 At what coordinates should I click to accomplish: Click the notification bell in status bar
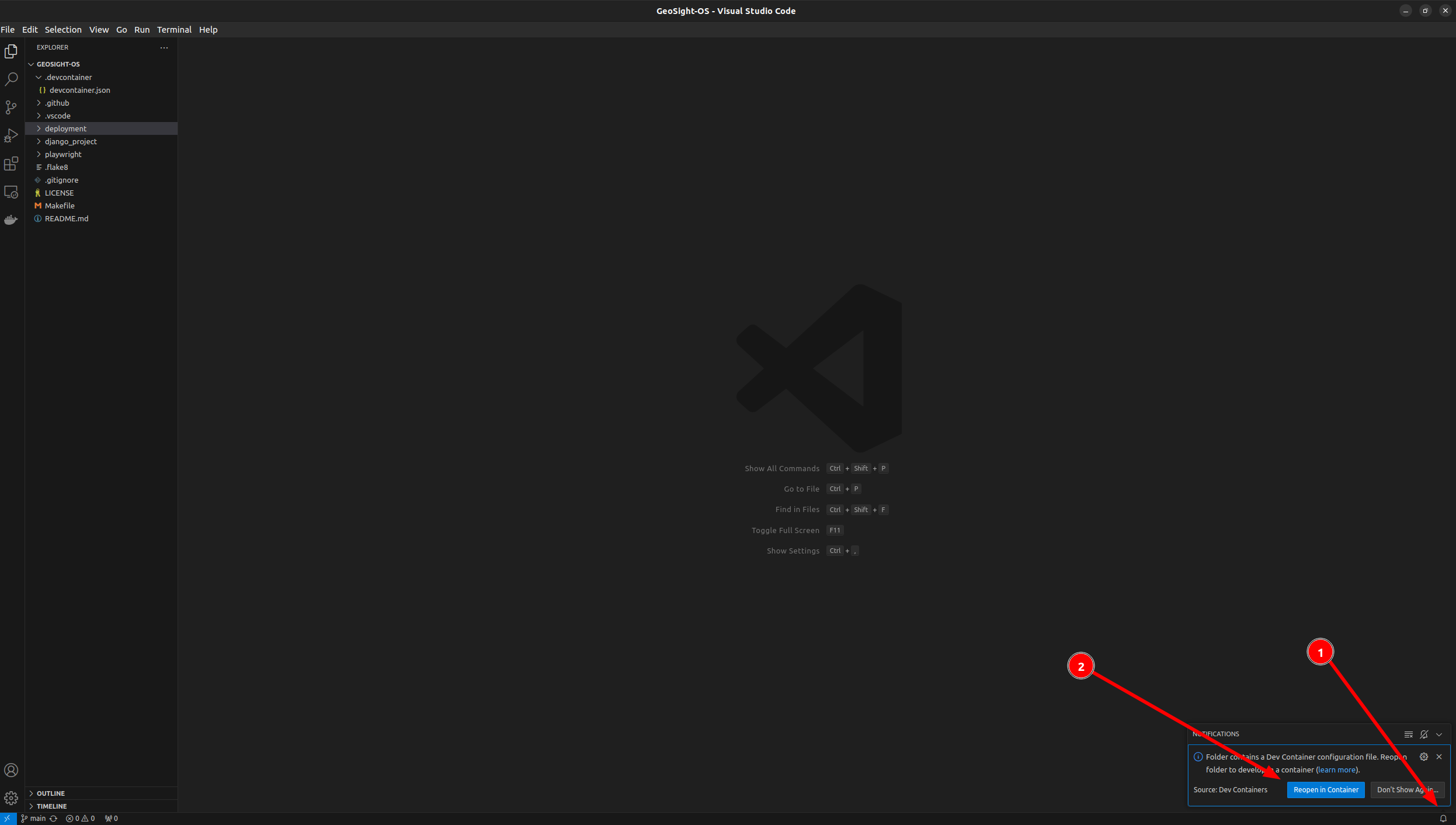[x=1443, y=819]
